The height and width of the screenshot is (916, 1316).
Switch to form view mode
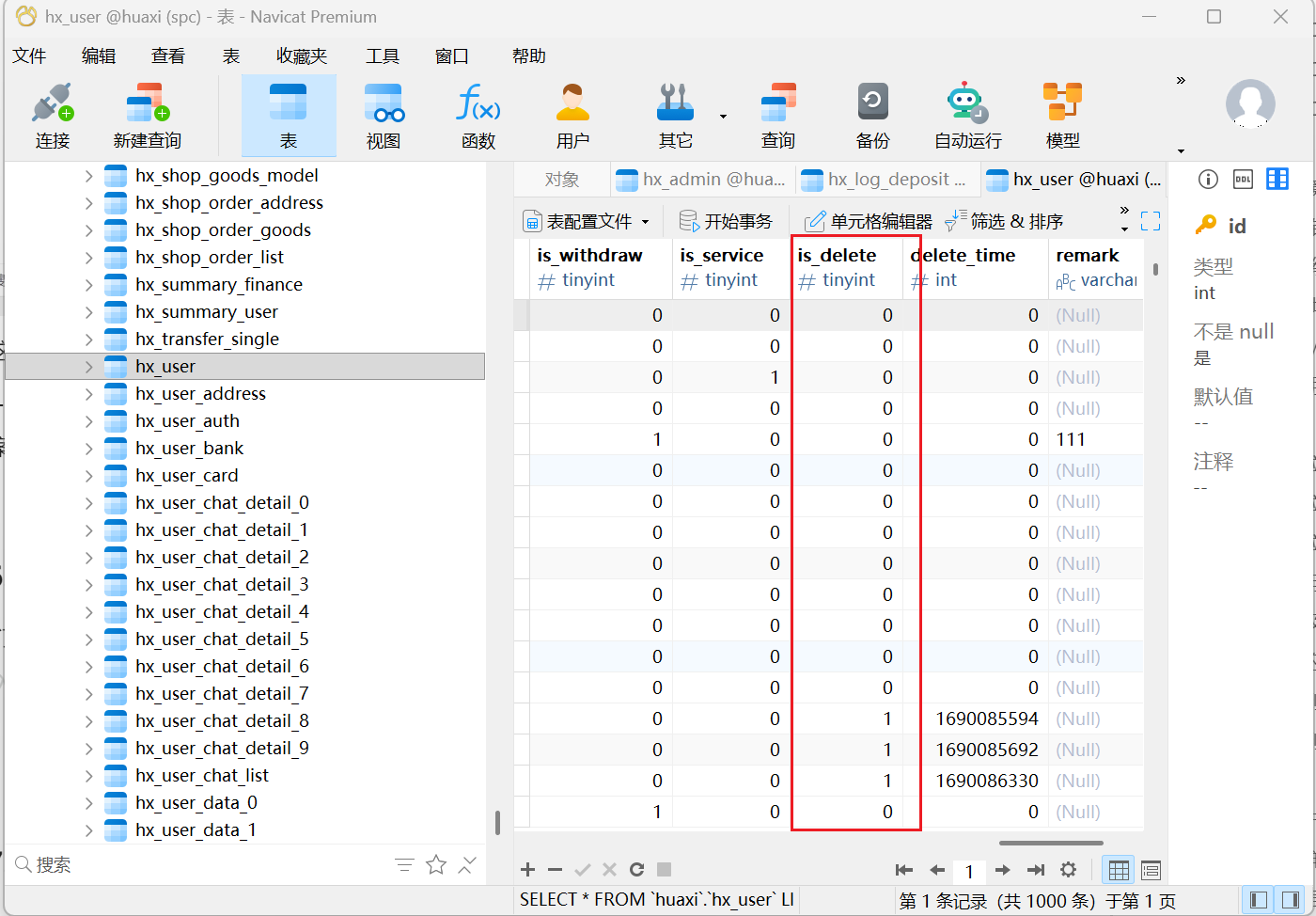point(1151,870)
